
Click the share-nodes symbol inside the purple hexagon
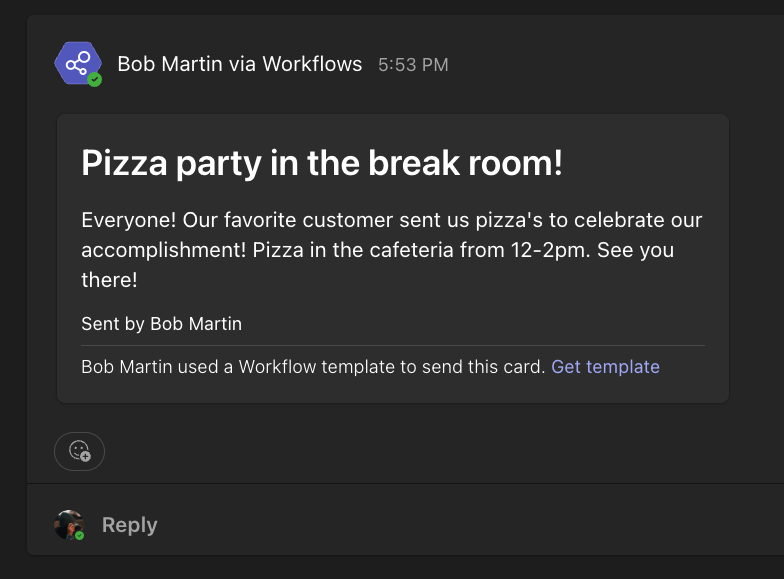(x=78, y=63)
